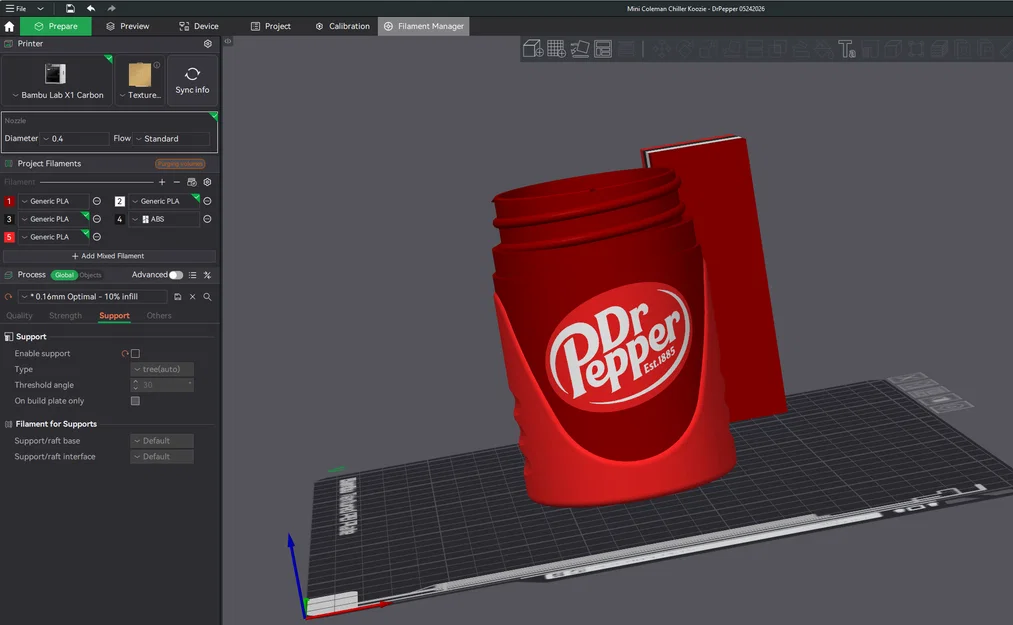Select the Text shape tool
The image size is (1013, 625).
pos(846,49)
